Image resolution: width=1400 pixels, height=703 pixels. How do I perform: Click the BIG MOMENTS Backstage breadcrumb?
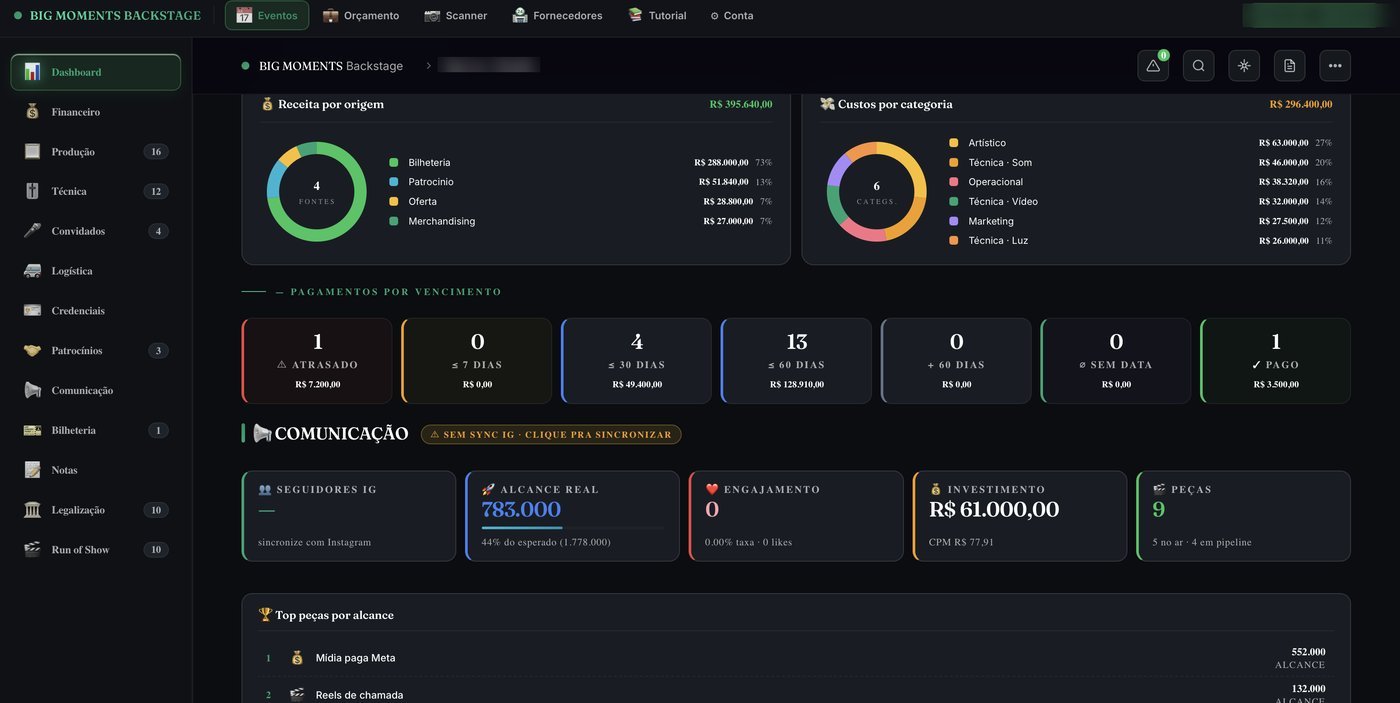click(331, 66)
